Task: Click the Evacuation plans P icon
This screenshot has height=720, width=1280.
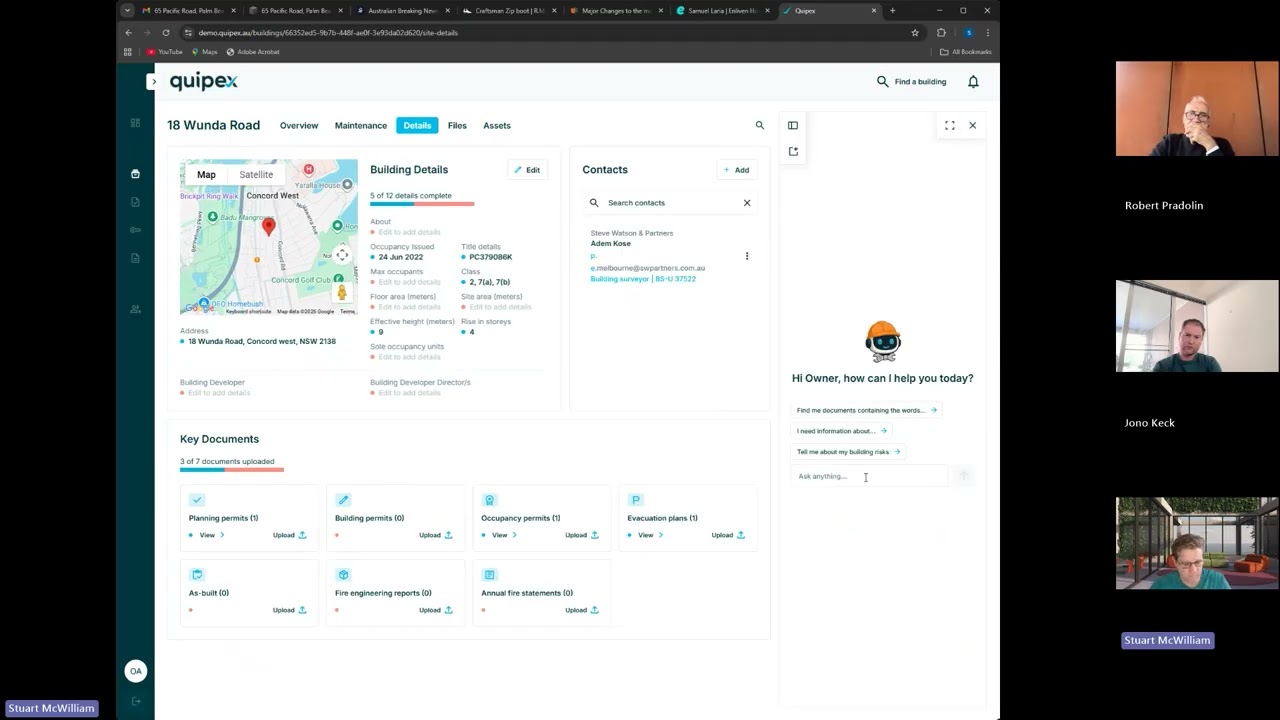Action: coord(635,500)
